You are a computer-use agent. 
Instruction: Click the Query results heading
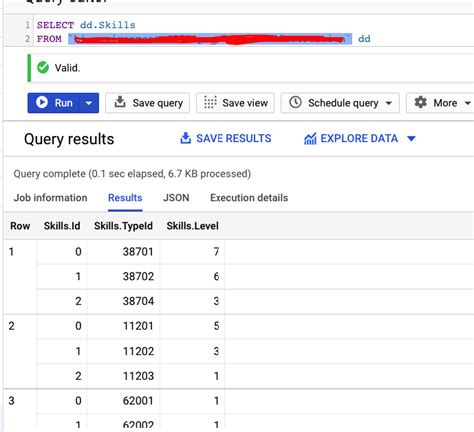point(69,139)
